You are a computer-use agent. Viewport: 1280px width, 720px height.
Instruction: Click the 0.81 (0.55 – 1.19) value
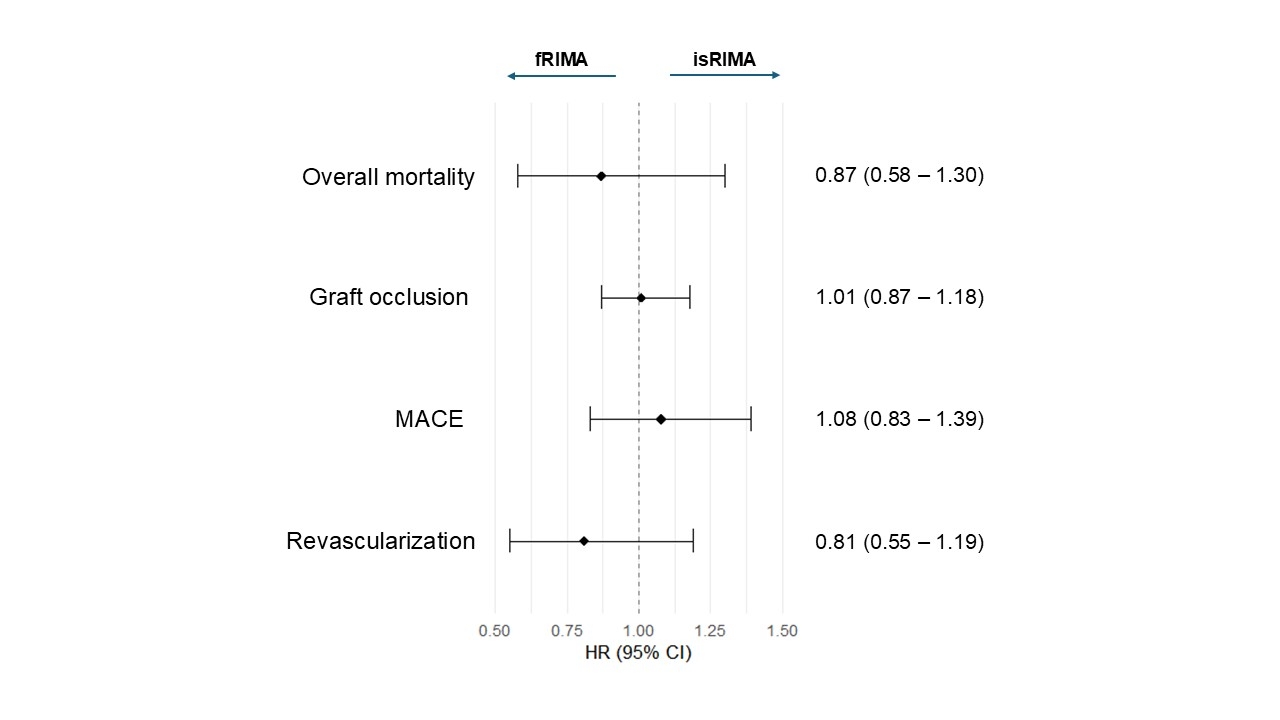(x=899, y=542)
